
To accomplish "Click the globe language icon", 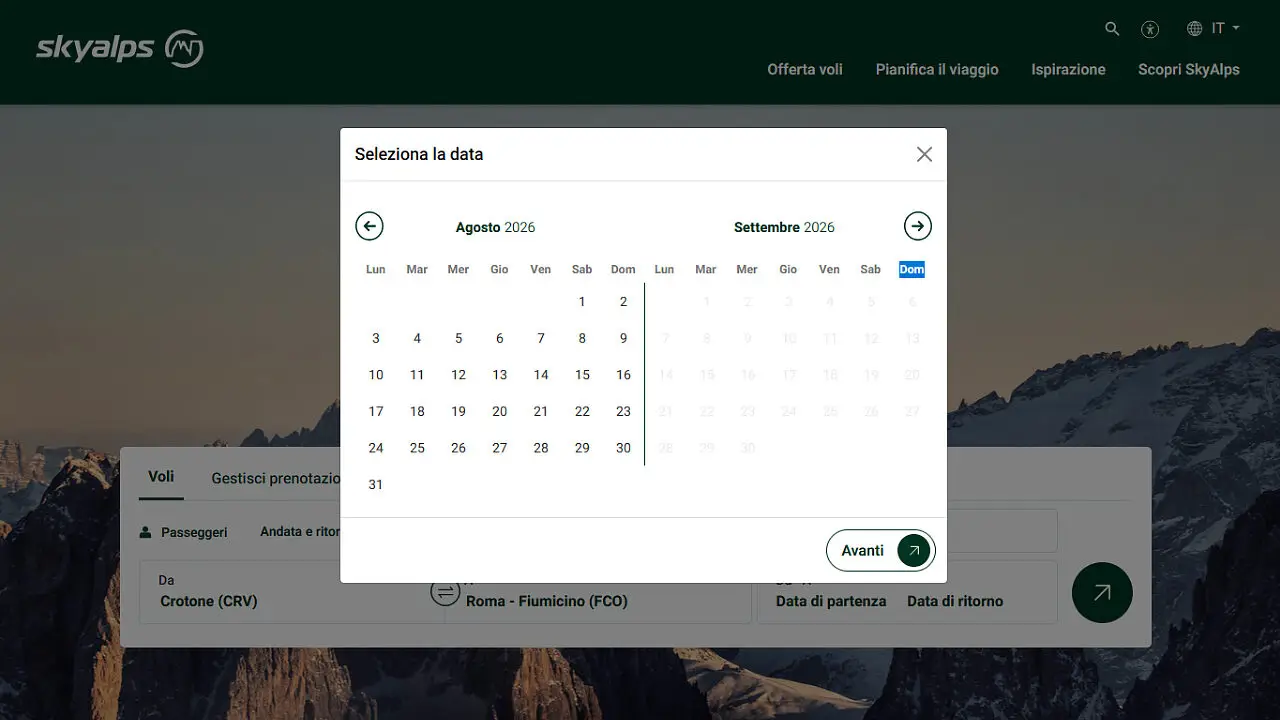I will tap(1194, 29).
